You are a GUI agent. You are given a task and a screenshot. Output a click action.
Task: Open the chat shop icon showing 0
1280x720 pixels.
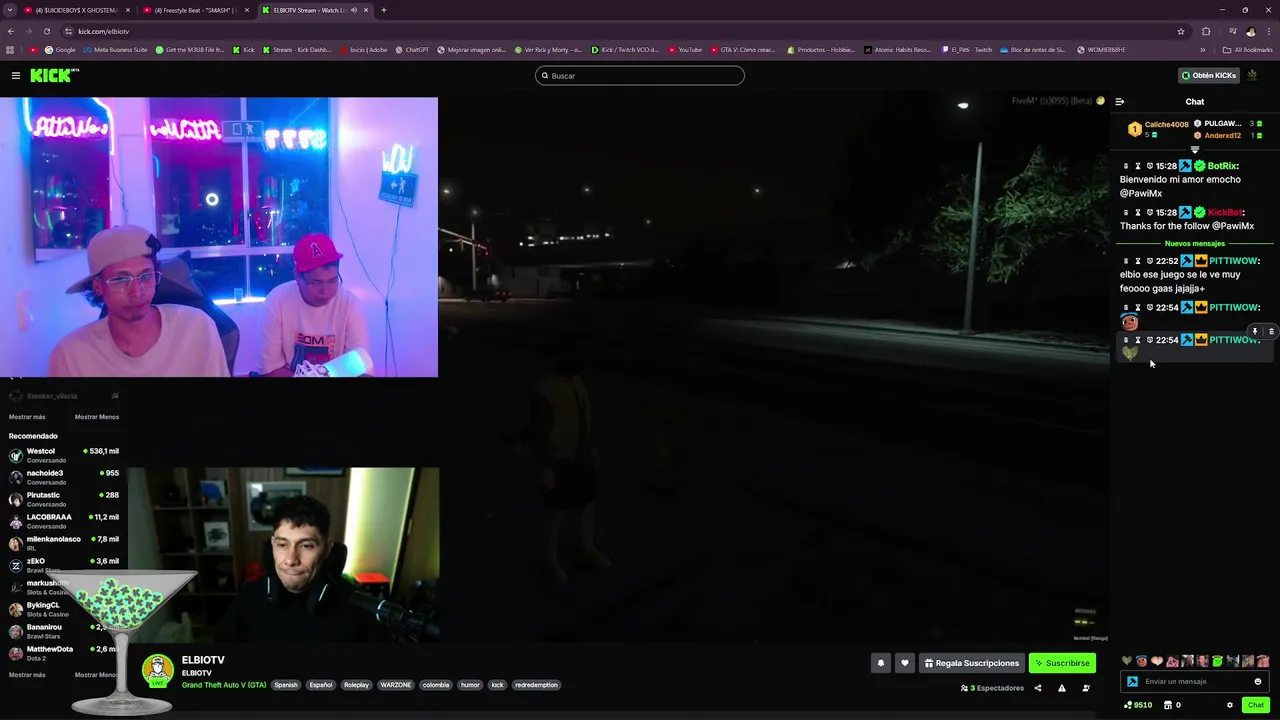[1172, 705]
